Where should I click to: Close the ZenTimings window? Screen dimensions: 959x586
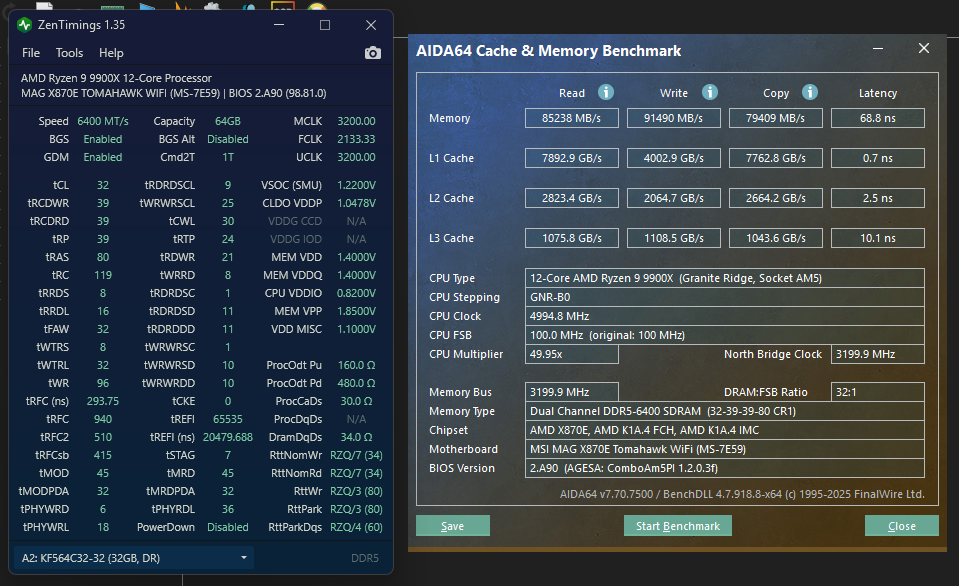coord(371,25)
